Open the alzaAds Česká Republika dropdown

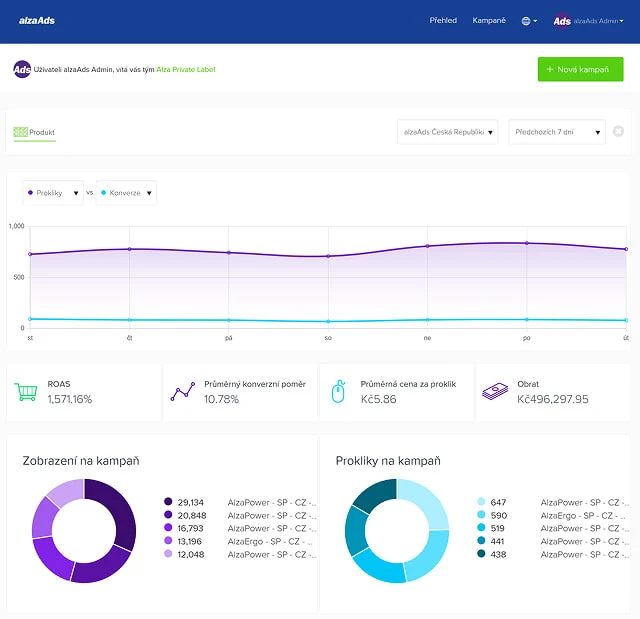(x=448, y=132)
